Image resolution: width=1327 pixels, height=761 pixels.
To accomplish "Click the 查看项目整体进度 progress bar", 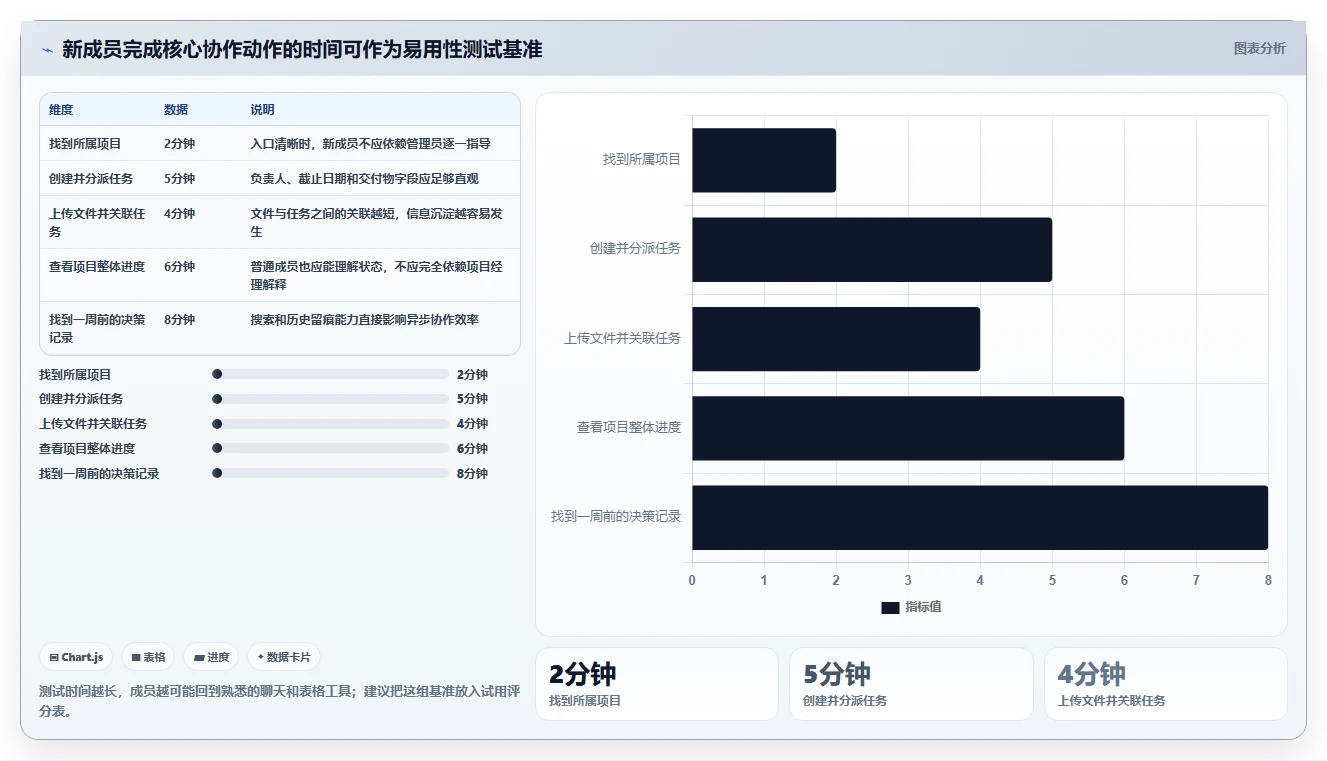I will 330,448.
